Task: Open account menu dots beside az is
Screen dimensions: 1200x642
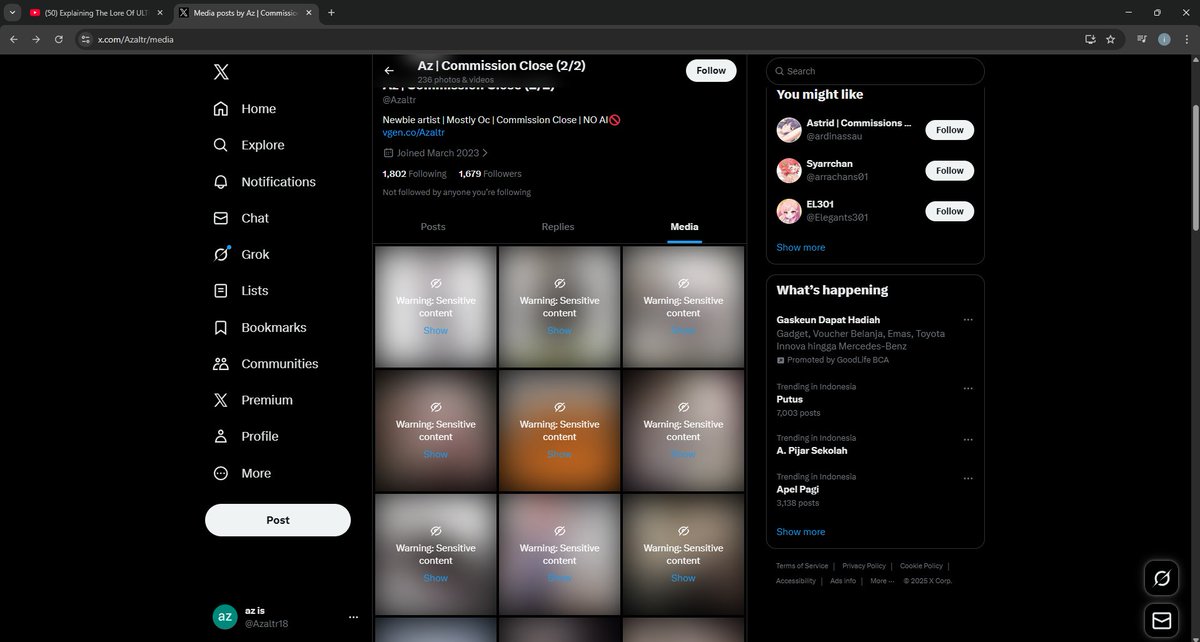Action: pos(353,617)
